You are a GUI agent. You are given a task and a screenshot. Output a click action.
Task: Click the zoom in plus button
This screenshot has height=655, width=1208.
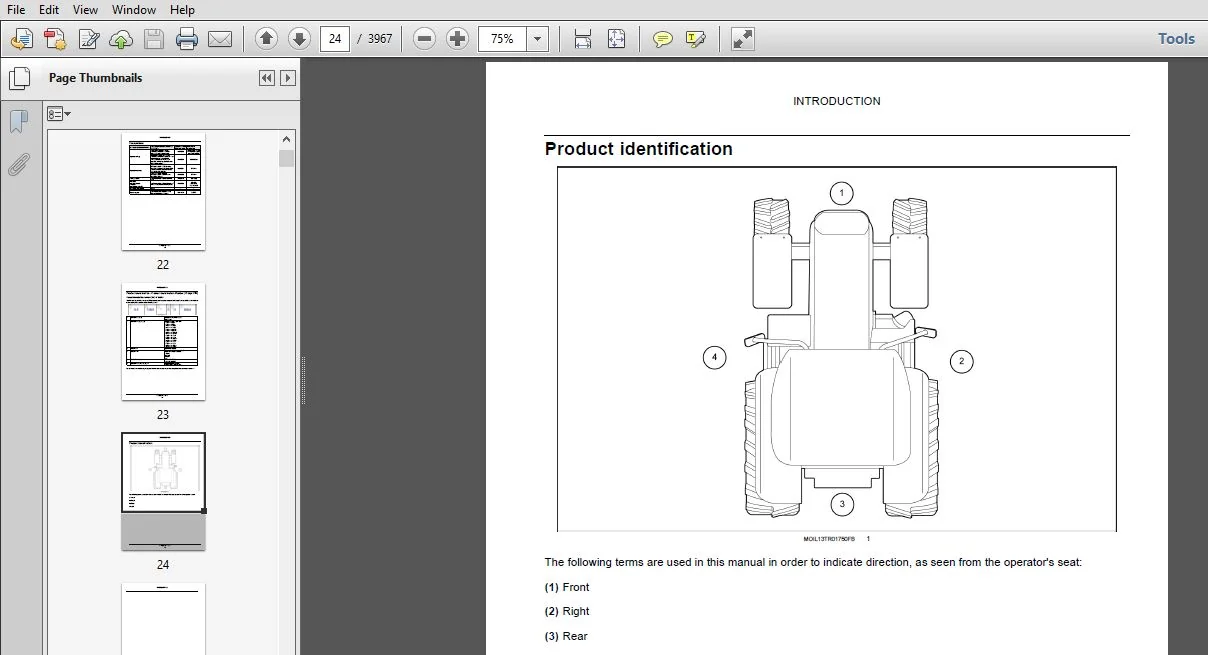click(x=458, y=39)
